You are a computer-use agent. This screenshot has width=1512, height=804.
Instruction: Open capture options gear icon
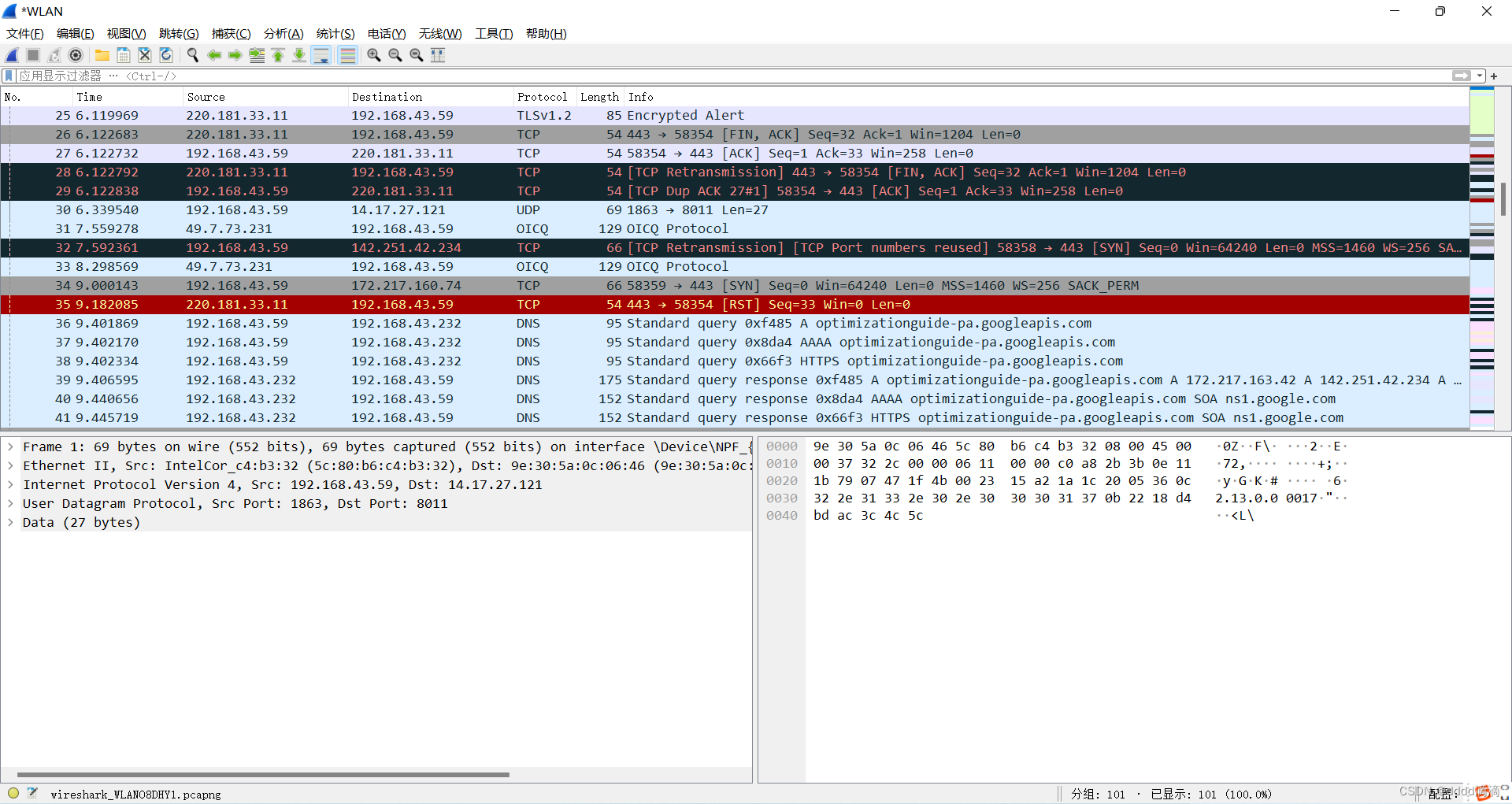[76, 55]
